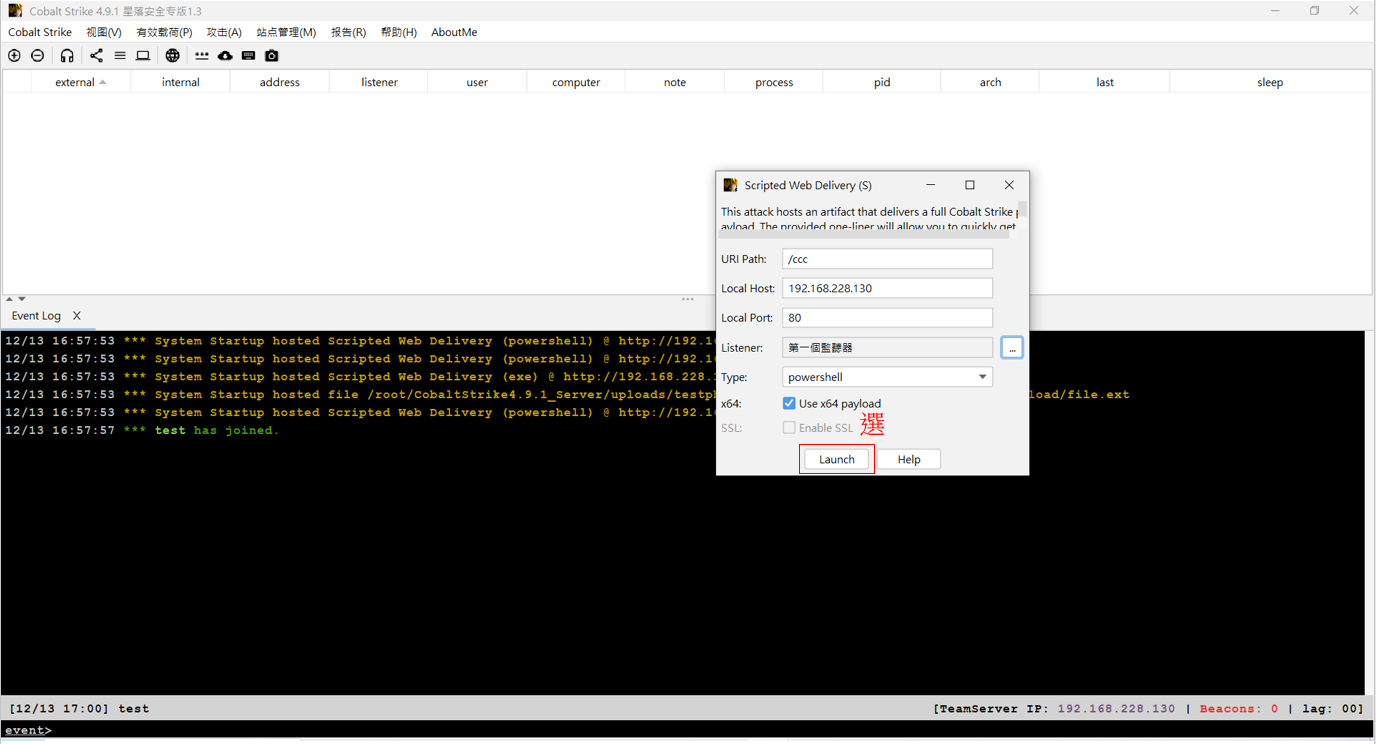Viewport: 1376px width, 744px height.
Task: Sort by listener column header
Action: 379,82
